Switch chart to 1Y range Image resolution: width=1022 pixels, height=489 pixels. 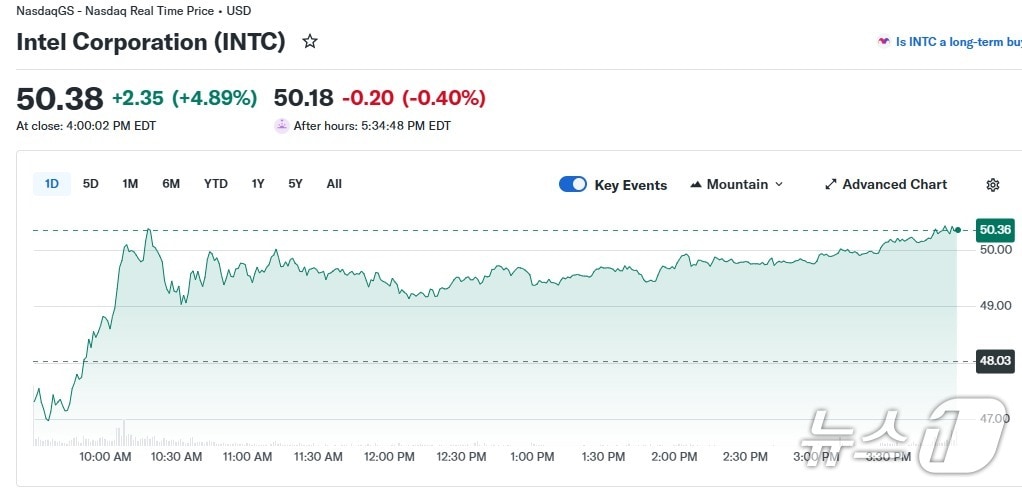(x=258, y=184)
